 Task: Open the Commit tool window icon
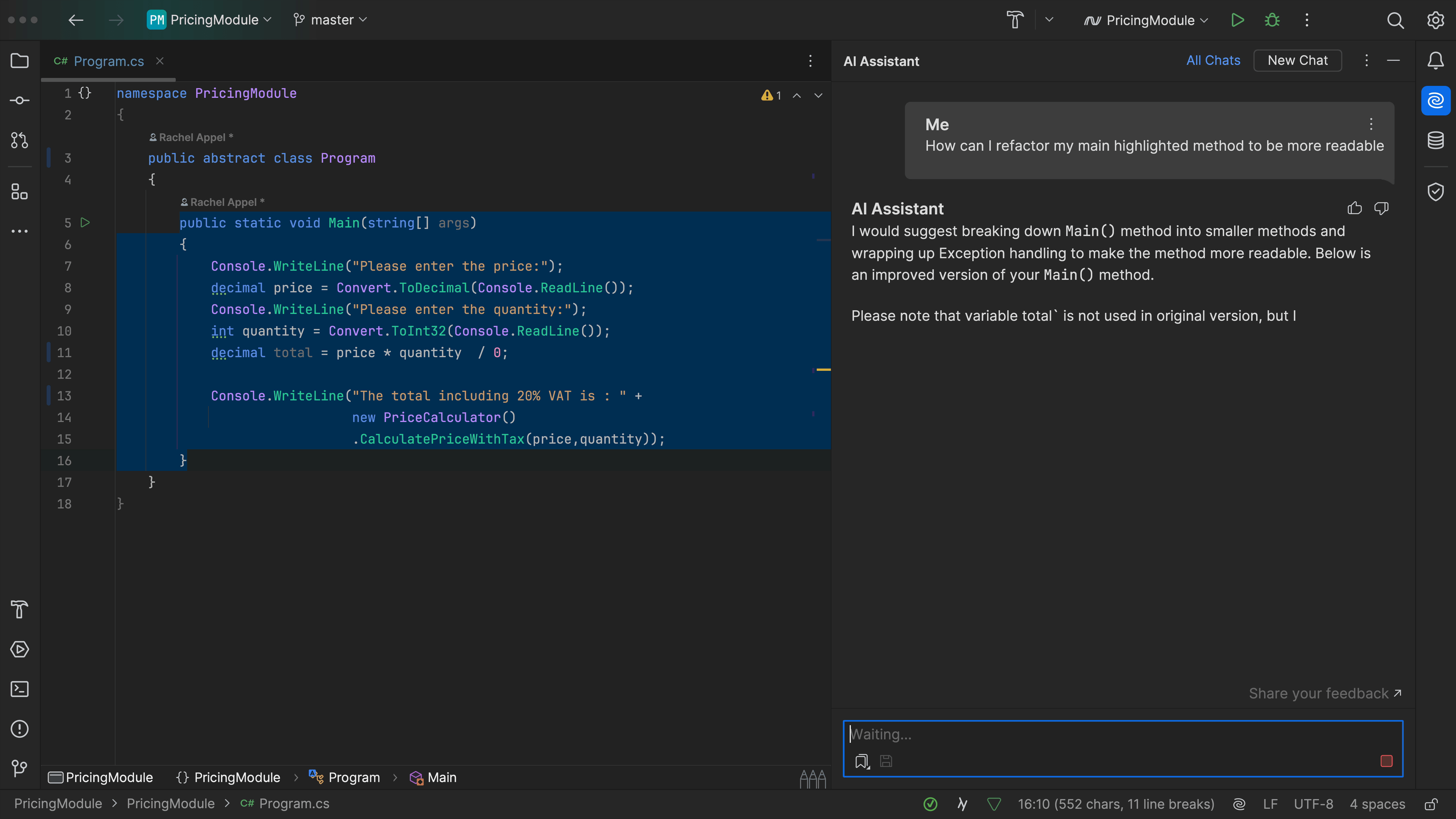tap(20, 100)
